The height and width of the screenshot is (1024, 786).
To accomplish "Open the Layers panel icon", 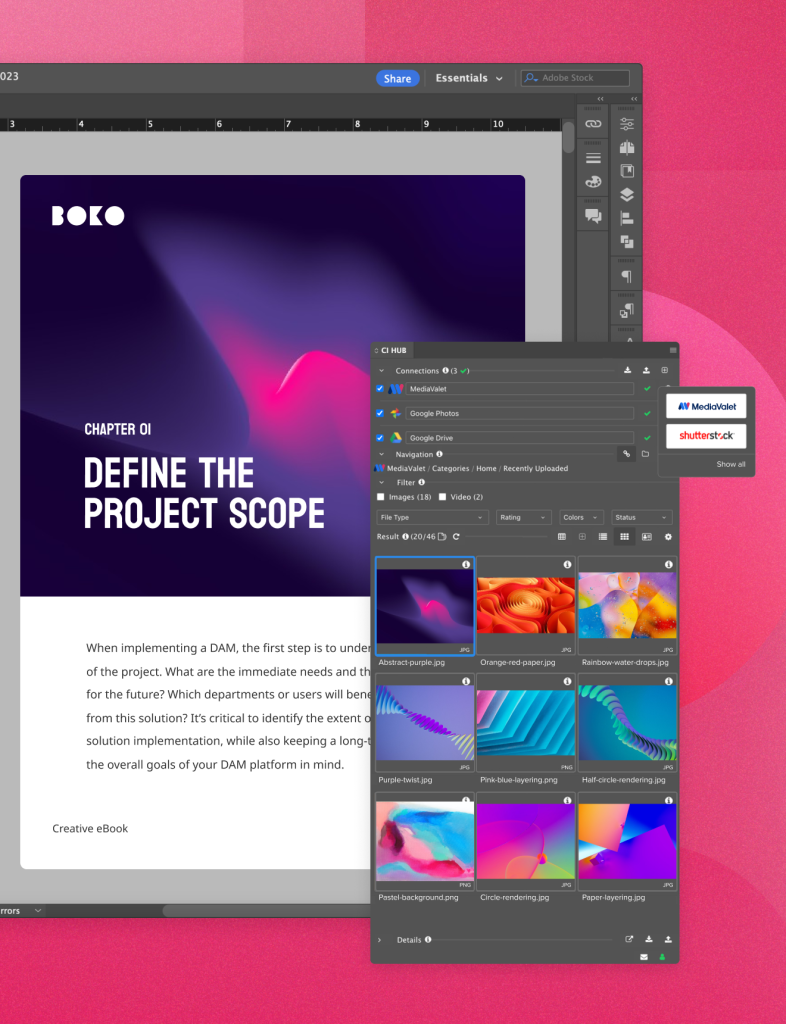I will click(x=627, y=195).
